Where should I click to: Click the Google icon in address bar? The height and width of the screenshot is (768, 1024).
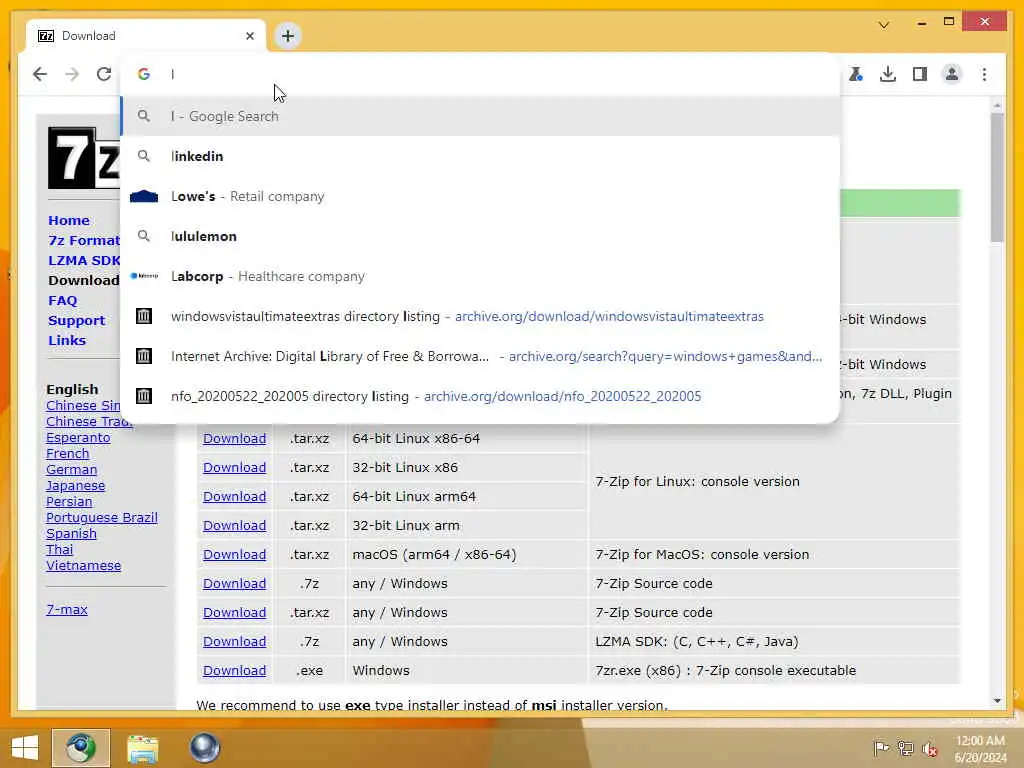[x=144, y=74]
